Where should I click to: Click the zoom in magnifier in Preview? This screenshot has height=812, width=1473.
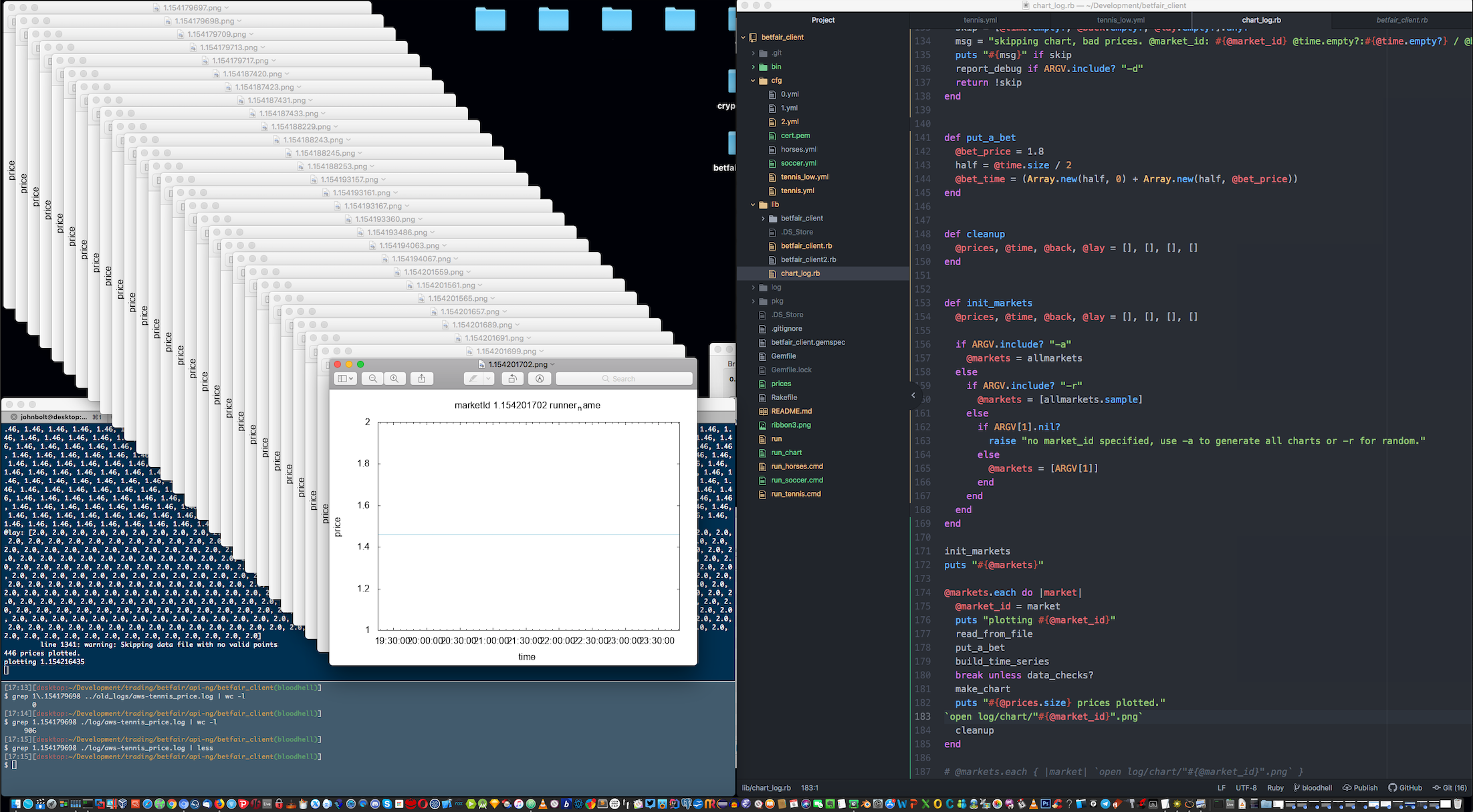(x=394, y=379)
